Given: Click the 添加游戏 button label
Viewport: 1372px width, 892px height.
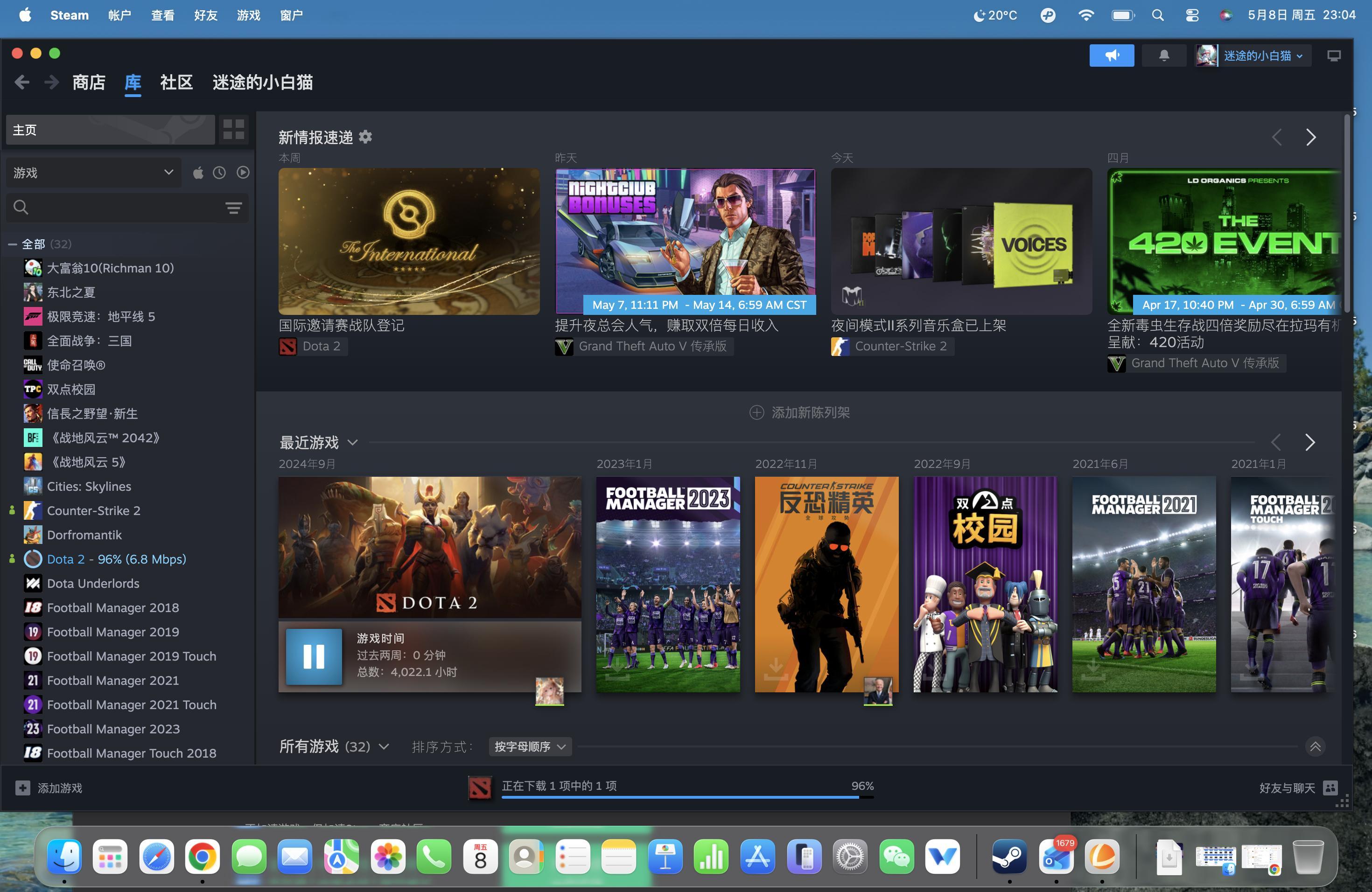Looking at the screenshot, I should point(60,787).
